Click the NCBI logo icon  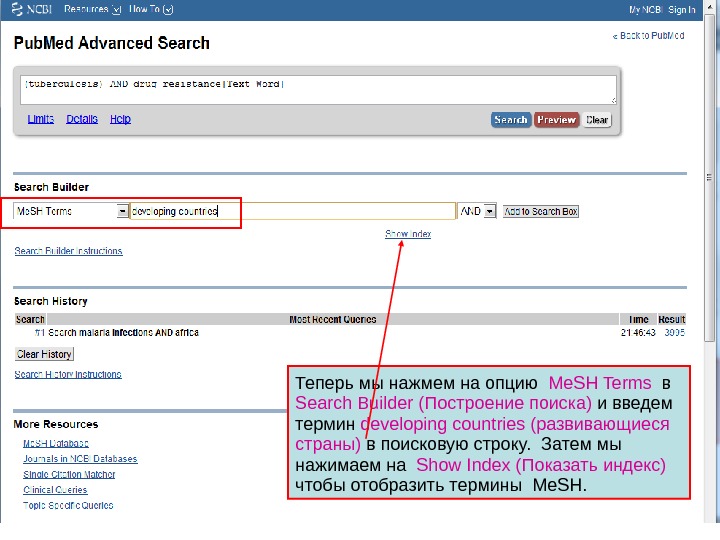click(32, 10)
